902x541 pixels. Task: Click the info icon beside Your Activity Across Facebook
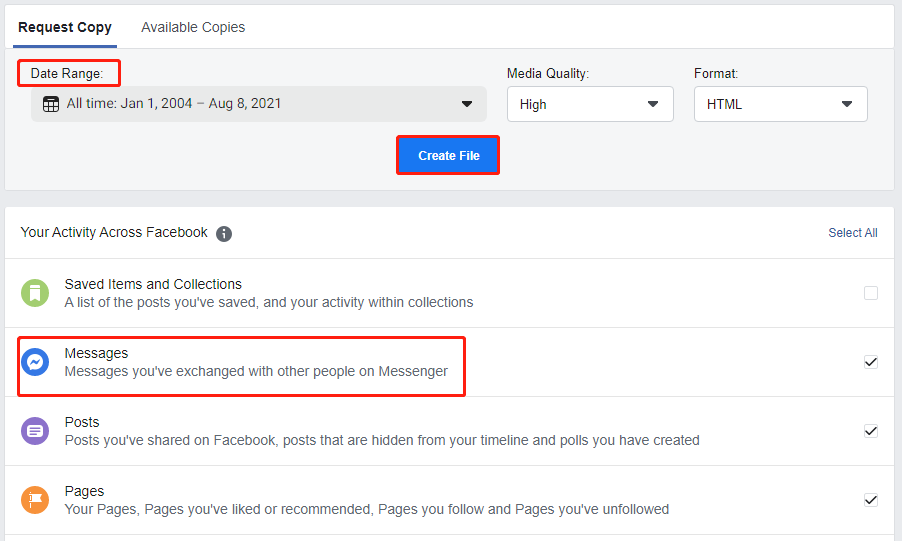click(224, 234)
